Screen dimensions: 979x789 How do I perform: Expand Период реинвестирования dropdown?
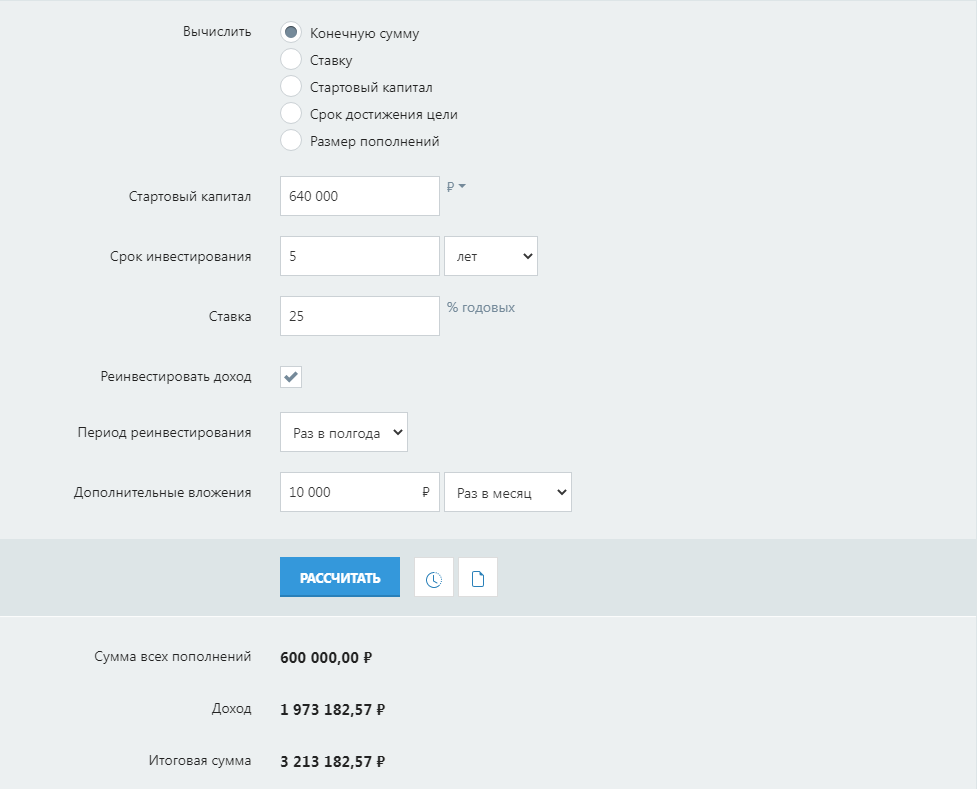point(344,432)
